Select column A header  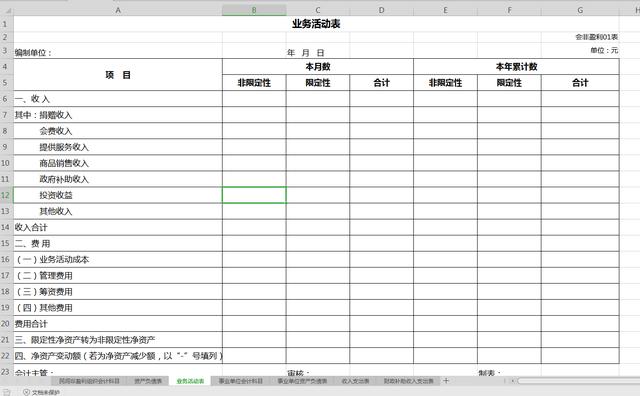(x=118, y=10)
